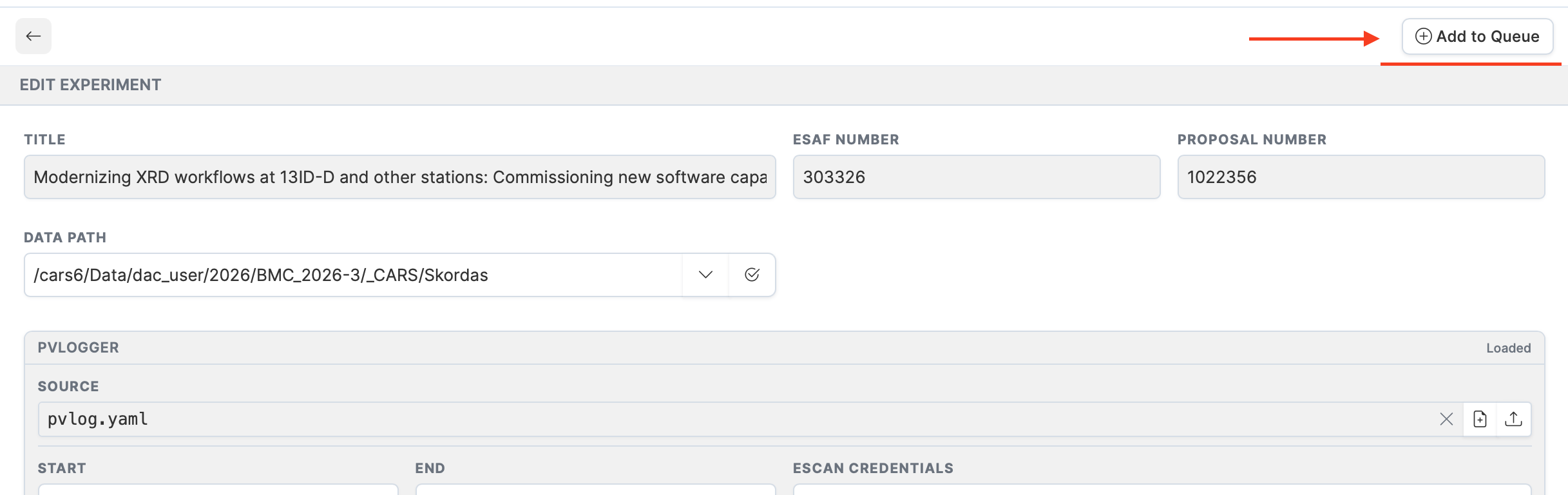Upload a PVLogger source file
The width and height of the screenshot is (1568, 495).
click(x=1514, y=420)
